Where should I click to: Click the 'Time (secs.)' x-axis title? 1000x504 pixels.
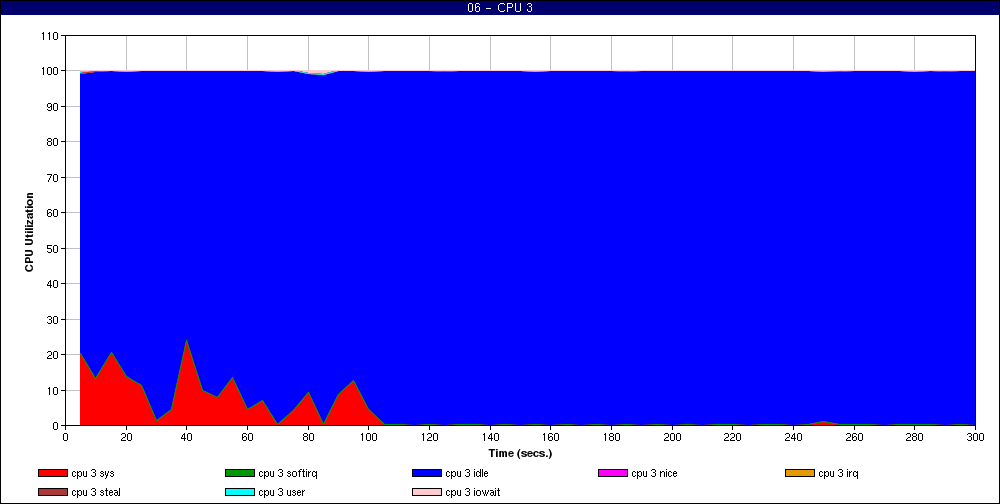click(520, 454)
